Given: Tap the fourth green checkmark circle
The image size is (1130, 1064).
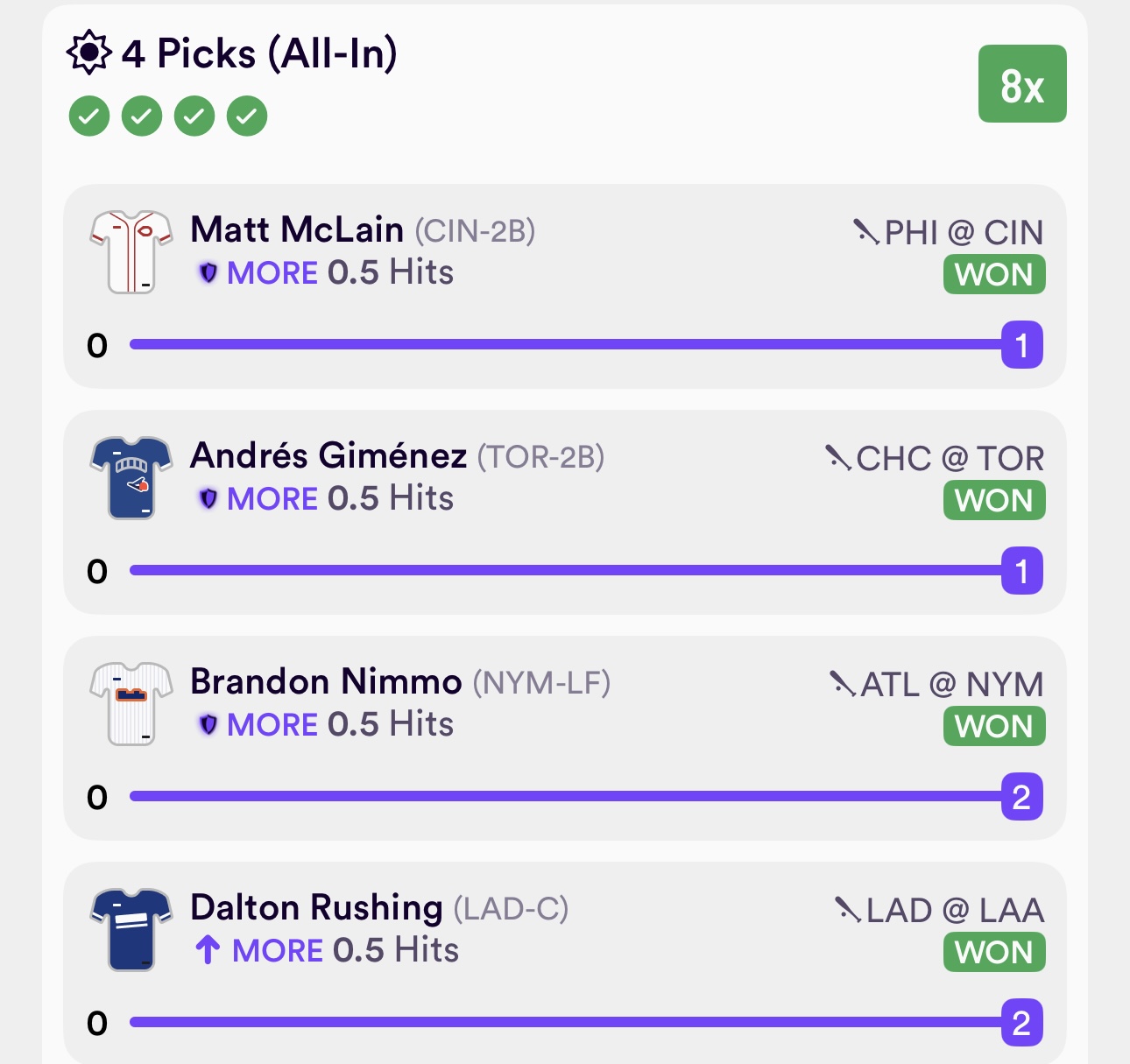Looking at the screenshot, I should coord(247,116).
